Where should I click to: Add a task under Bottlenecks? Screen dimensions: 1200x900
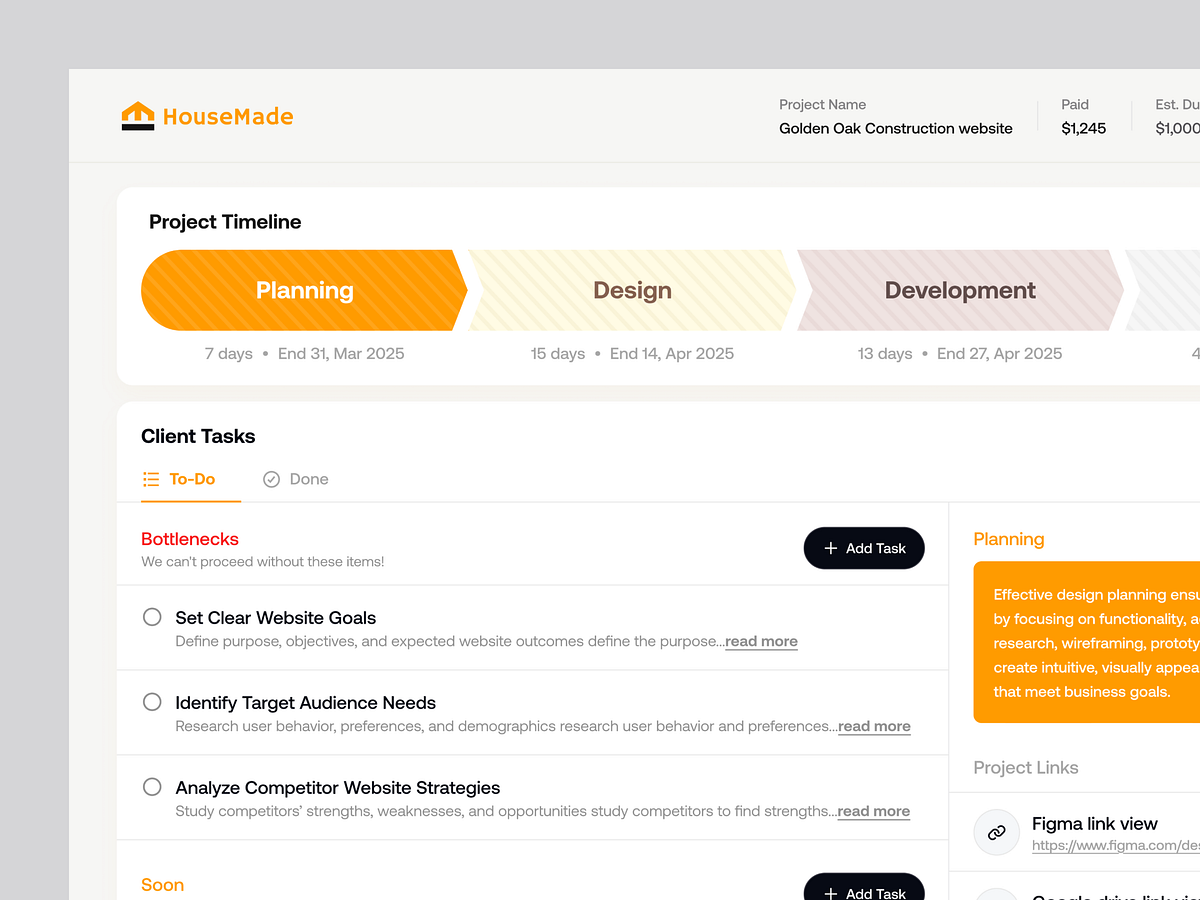tap(864, 548)
